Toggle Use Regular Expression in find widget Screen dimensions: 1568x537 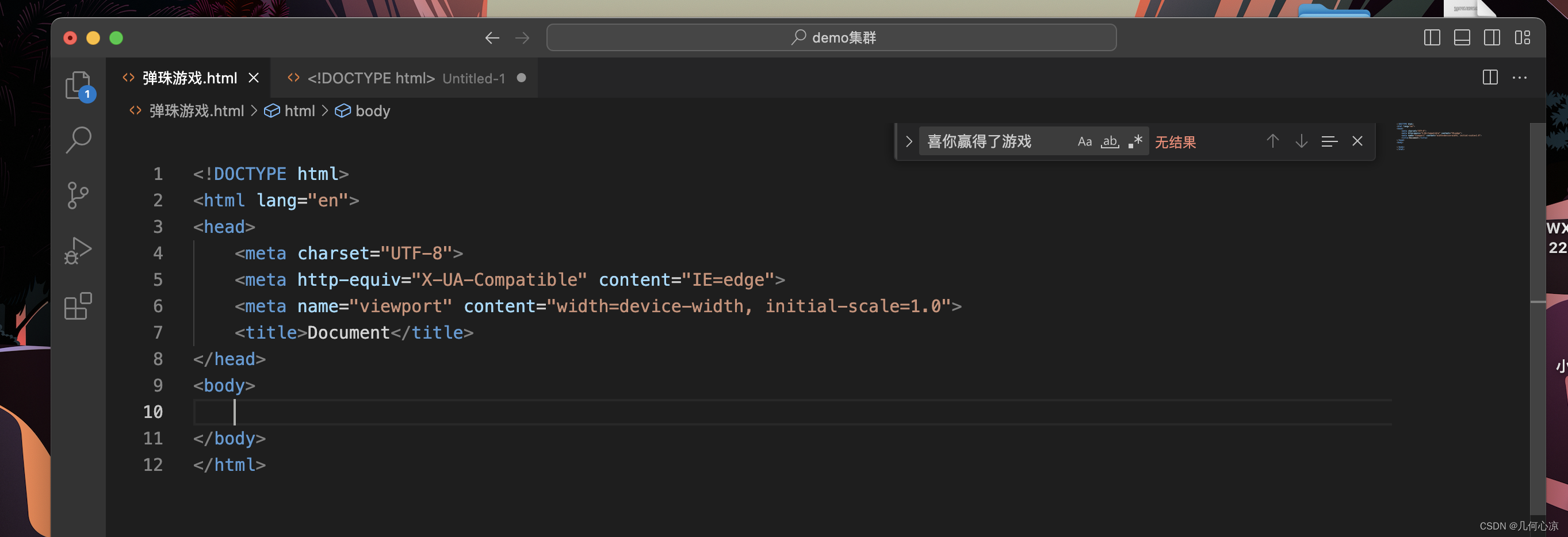[x=1135, y=141]
